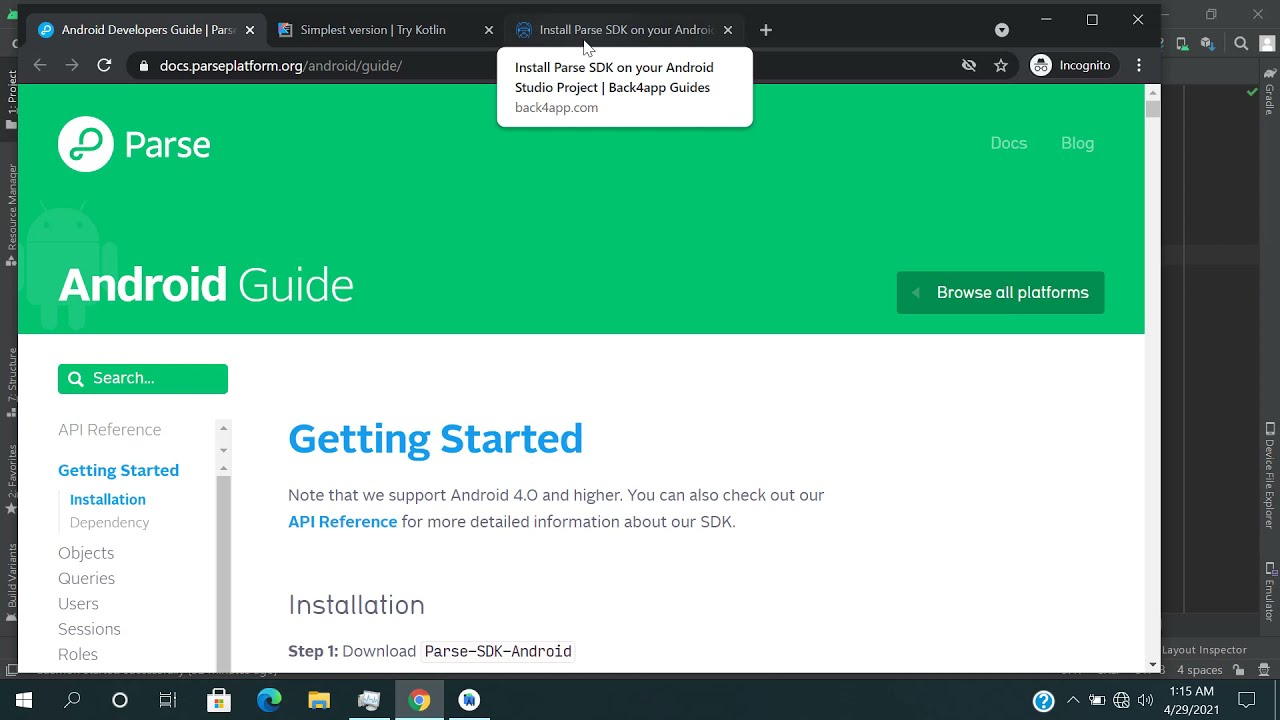
Task: Click the Parse logo in the header
Action: coord(134,144)
